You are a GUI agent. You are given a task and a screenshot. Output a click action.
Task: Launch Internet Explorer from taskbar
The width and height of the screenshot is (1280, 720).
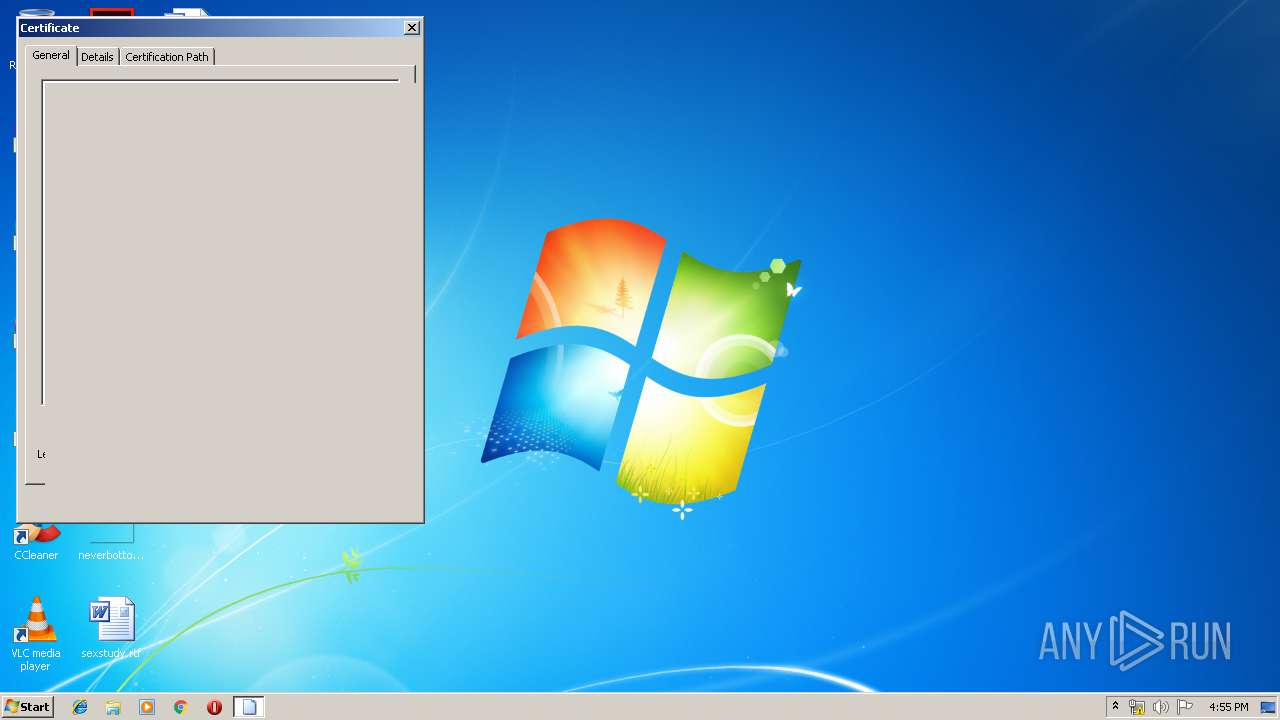80,707
